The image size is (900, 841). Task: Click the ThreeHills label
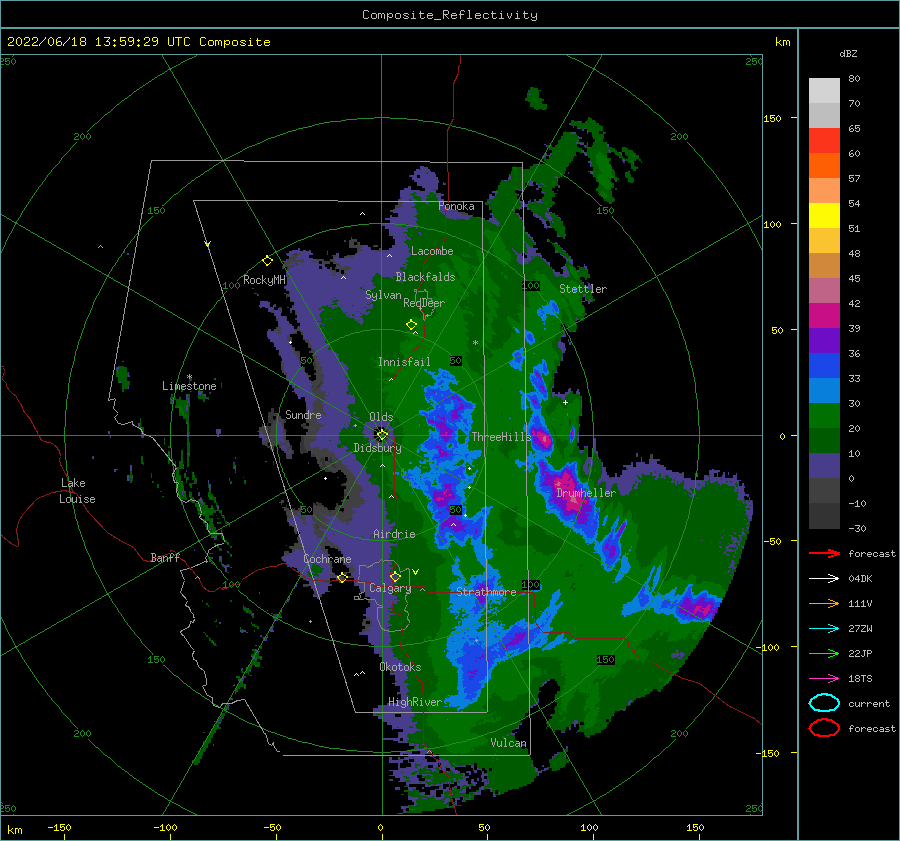[502, 437]
